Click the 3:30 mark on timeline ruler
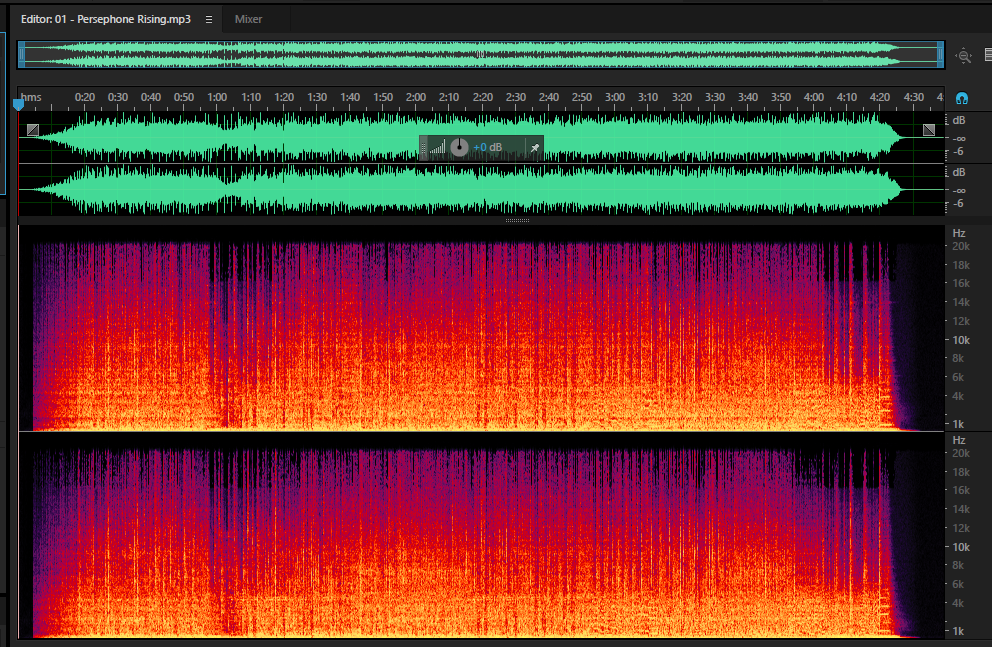This screenshot has width=992, height=647. (715, 97)
